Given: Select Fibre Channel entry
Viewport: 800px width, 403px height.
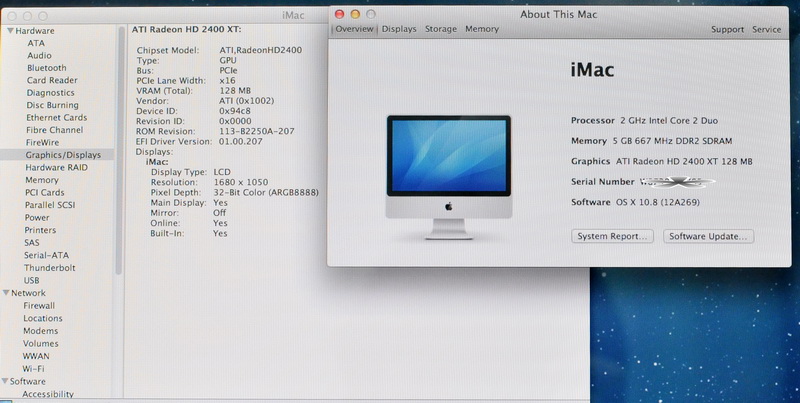Looking at the screenshot, I should (x=55, y=130).
